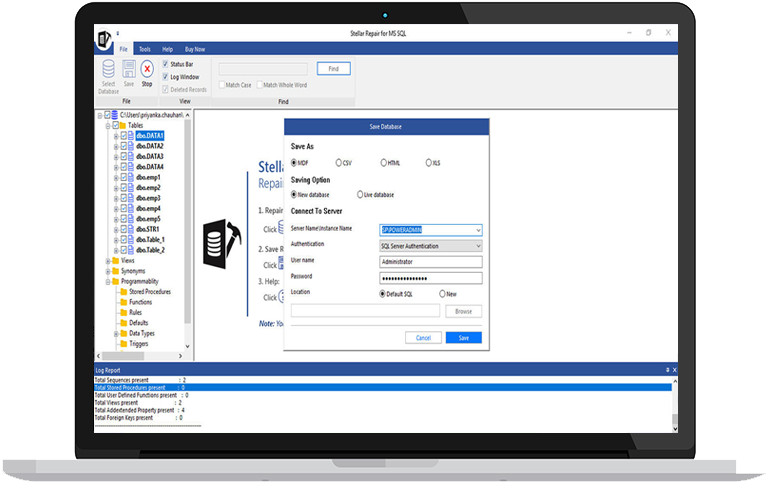Expand the Synonyms tree node
Screen dimensions: 772x488
pyautogui.click(x=108, y=271)
